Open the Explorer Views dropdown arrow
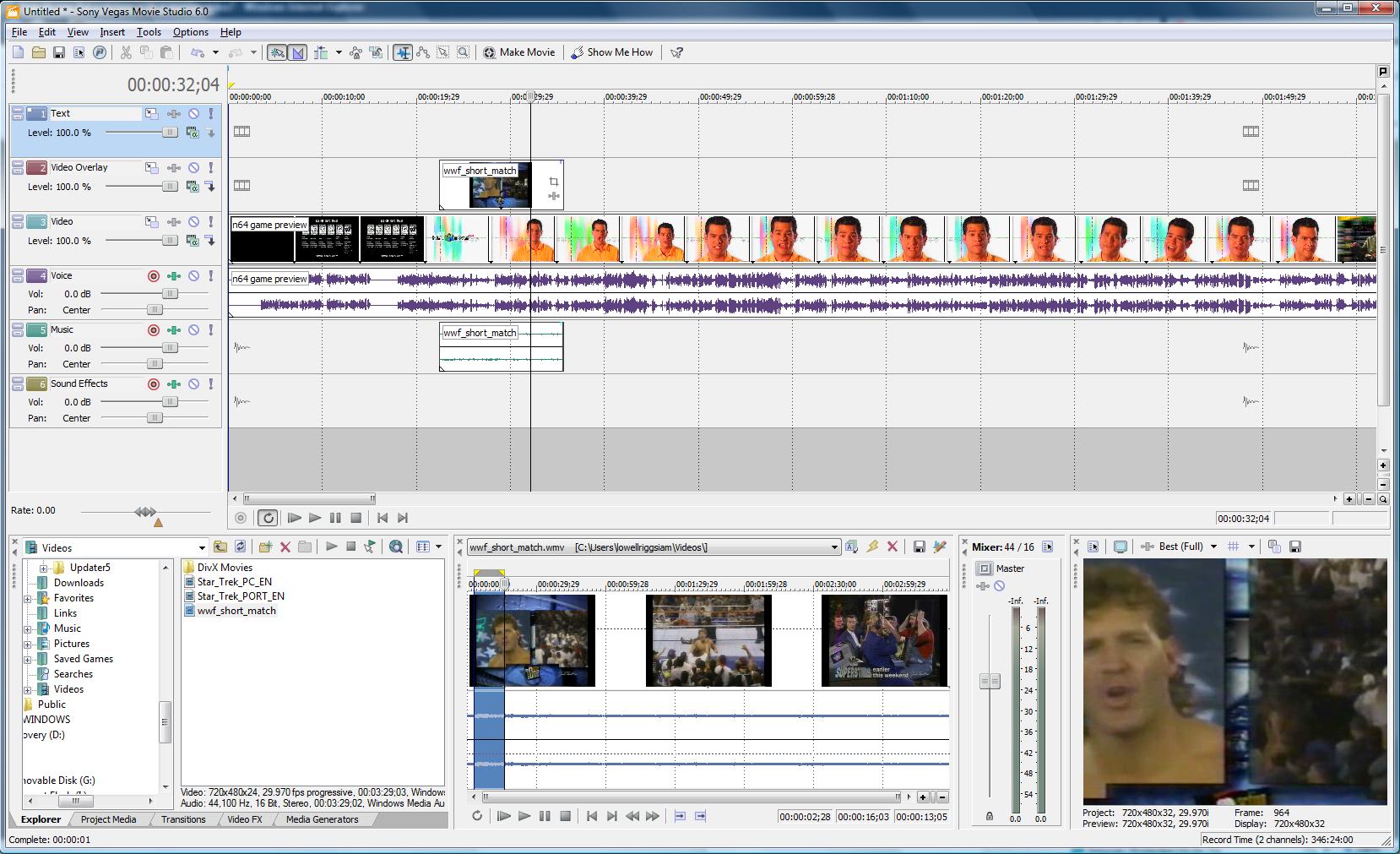Screen dimensions: 1400x854 point(438,547)
